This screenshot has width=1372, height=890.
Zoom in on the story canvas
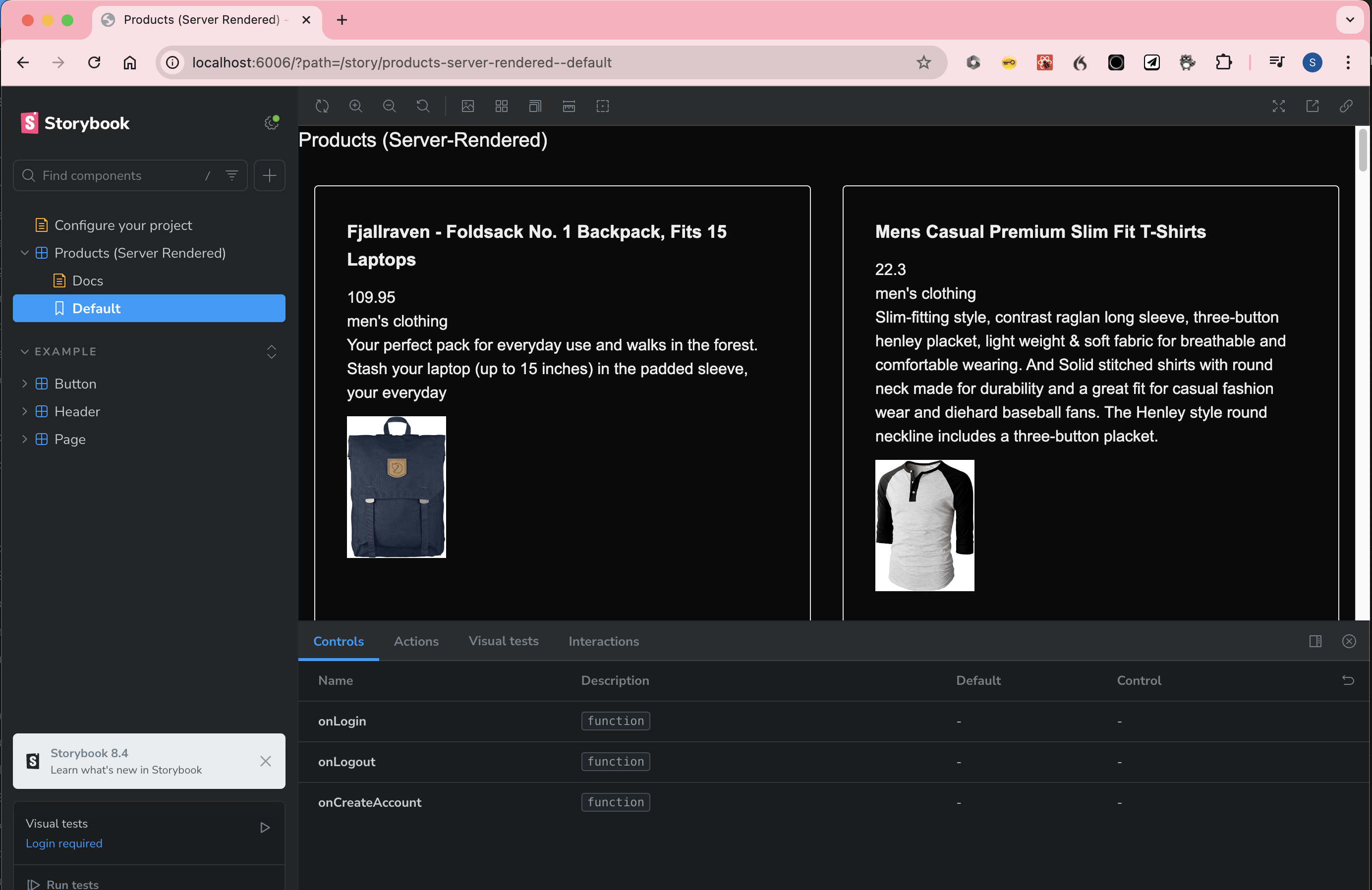356,106
